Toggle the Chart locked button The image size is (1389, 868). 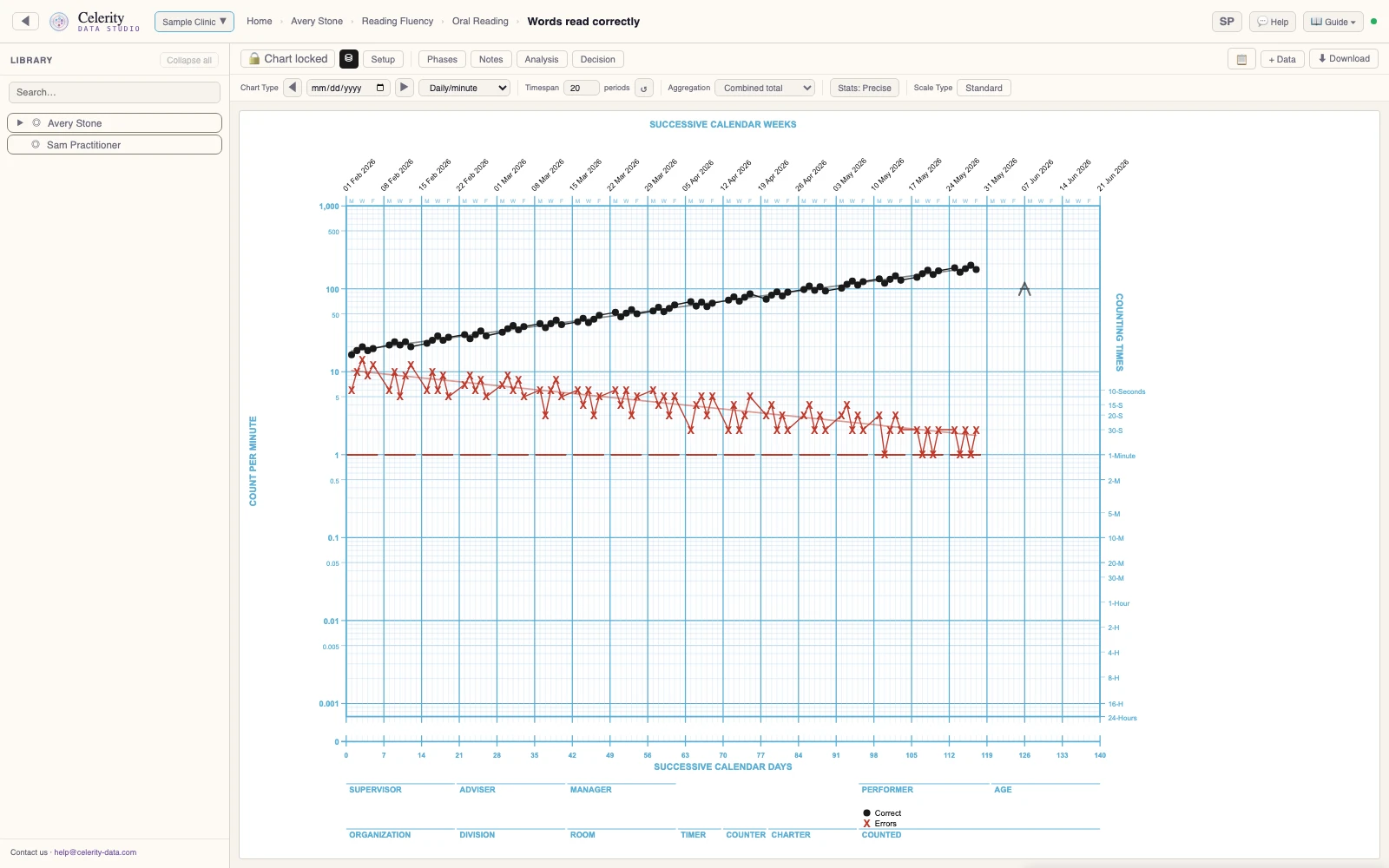[x=288, y=59]
